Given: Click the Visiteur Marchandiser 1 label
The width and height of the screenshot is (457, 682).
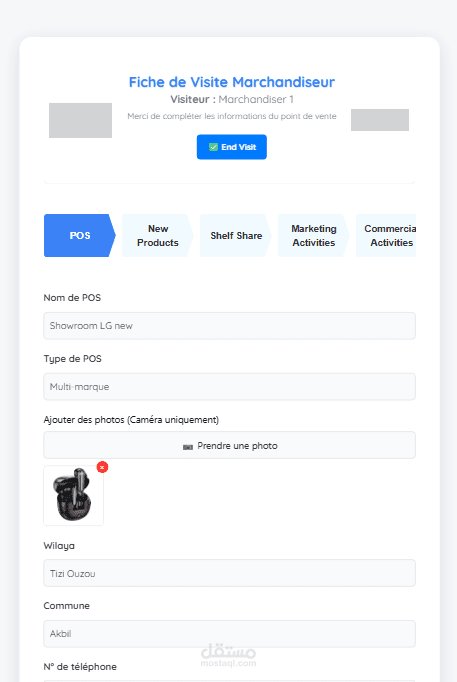Looking at the screenshot, I should 232,100.
